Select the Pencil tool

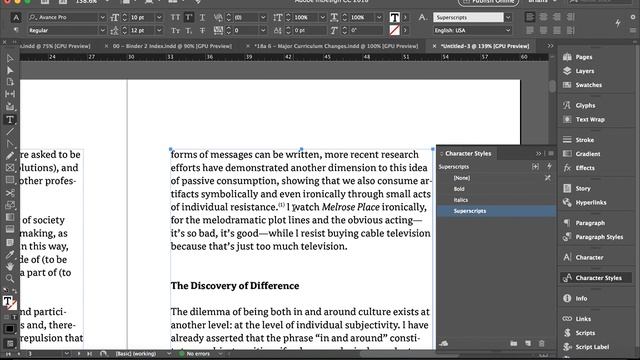point(10,156)
